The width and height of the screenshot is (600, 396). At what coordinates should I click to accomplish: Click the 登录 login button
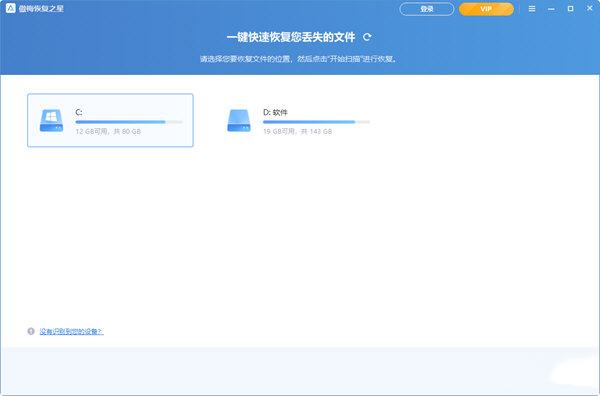click(427, 9)
